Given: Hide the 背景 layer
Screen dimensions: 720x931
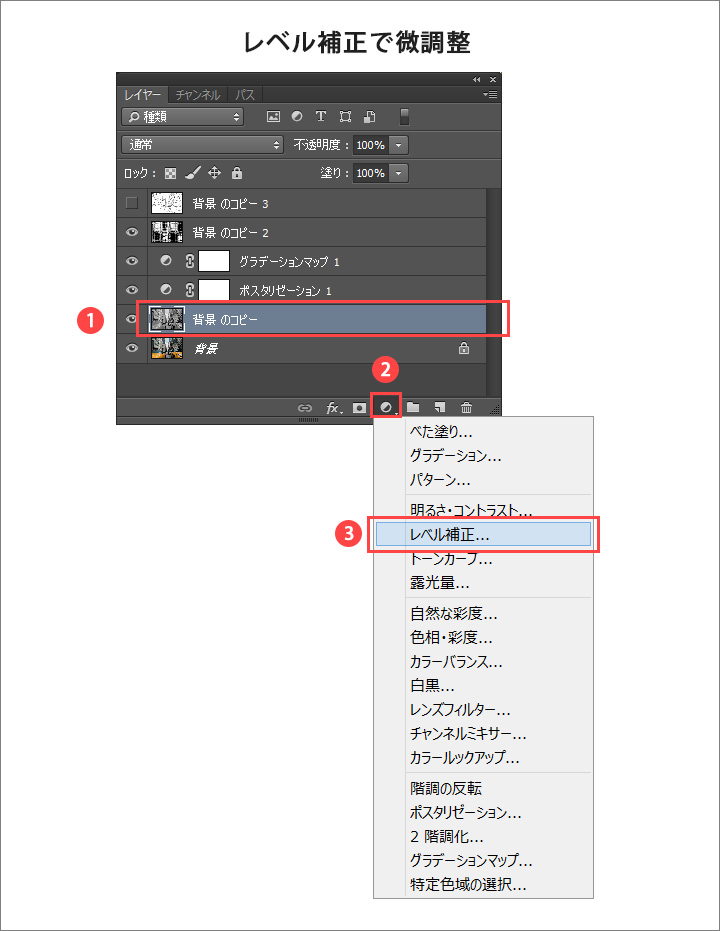Looking at the screenshot, I should (x=132, y=348).
